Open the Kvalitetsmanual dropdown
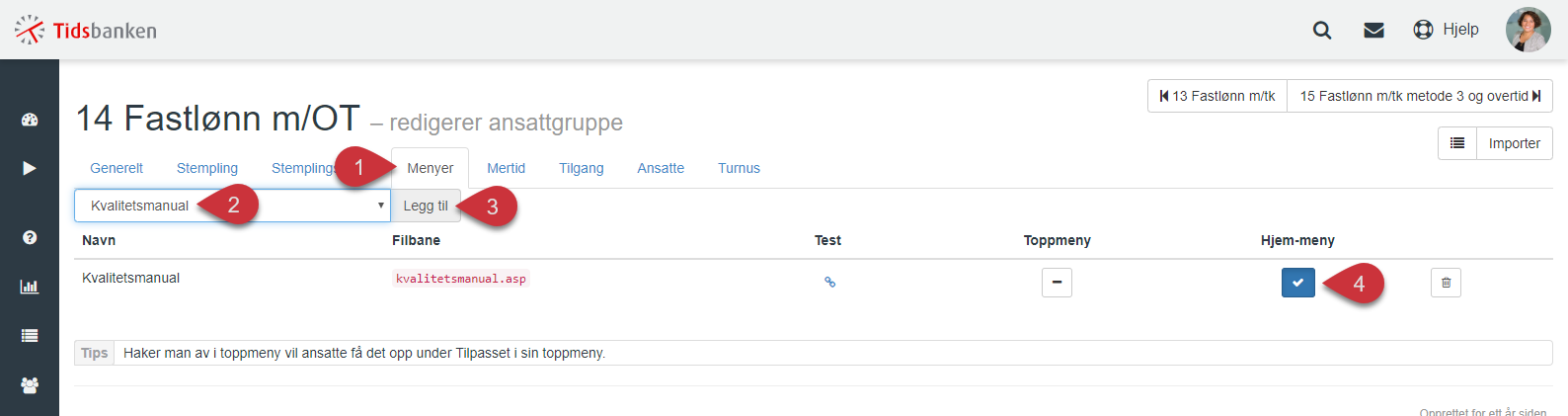1568x416 pixels. pyautogui.click(x=232, y=206)
